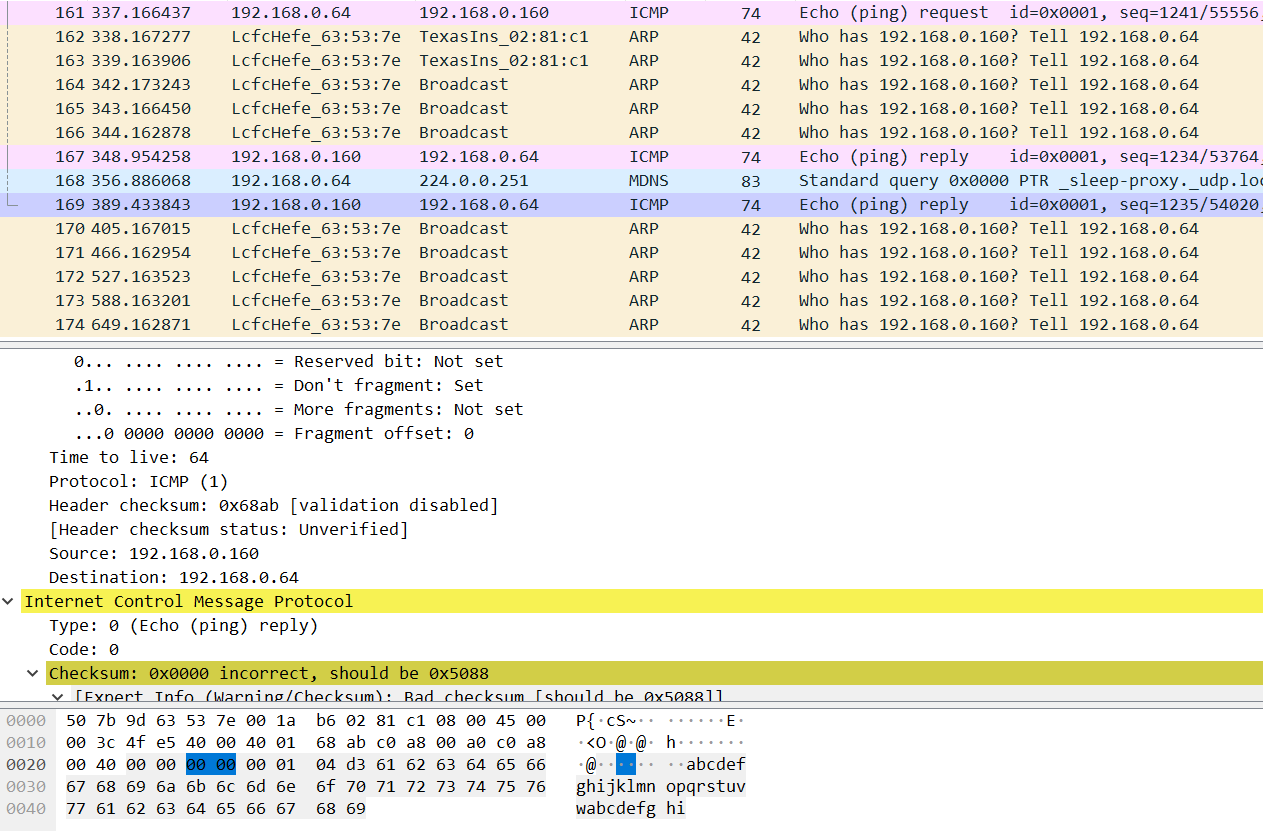This screenshot has width=1263, height=831.
Task: Select packet 168 MDNS standard query row
Action: pyautogui.click(x=631, y=180)
